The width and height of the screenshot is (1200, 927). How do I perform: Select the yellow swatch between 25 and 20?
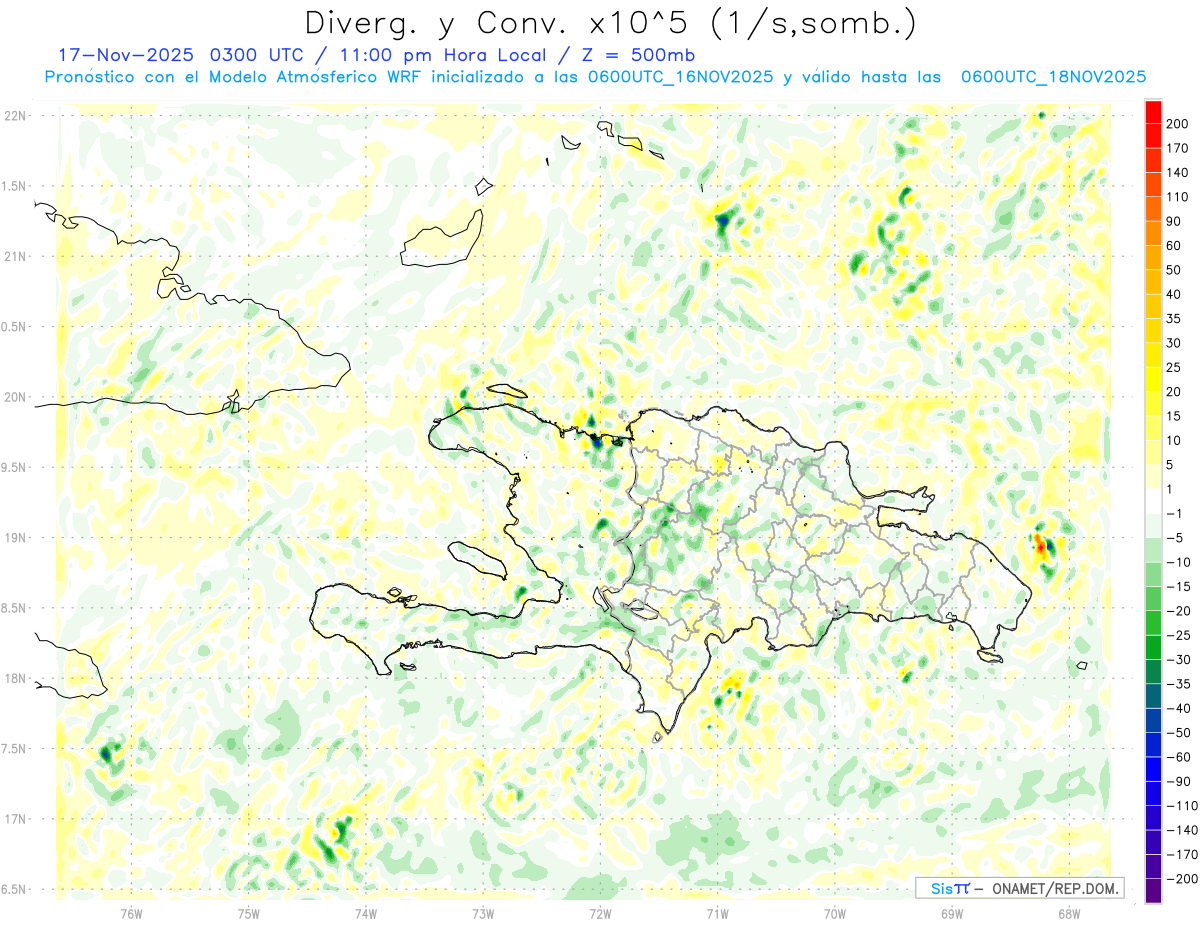click(x=1153, y=380)
